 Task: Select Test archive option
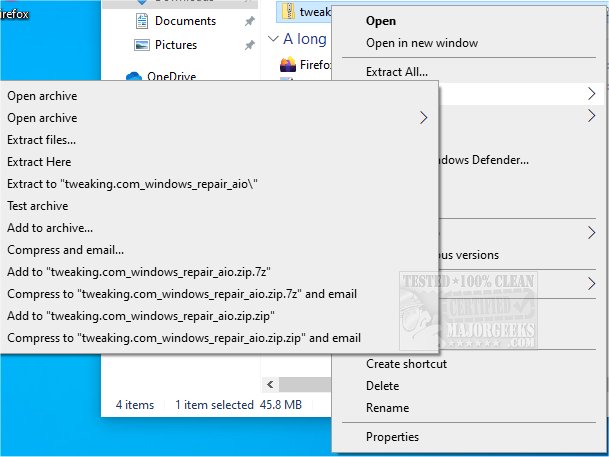coord(38,206)
